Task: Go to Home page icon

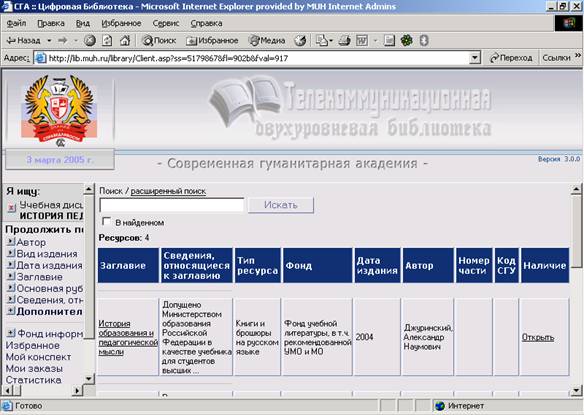Action: coord(125,40)
